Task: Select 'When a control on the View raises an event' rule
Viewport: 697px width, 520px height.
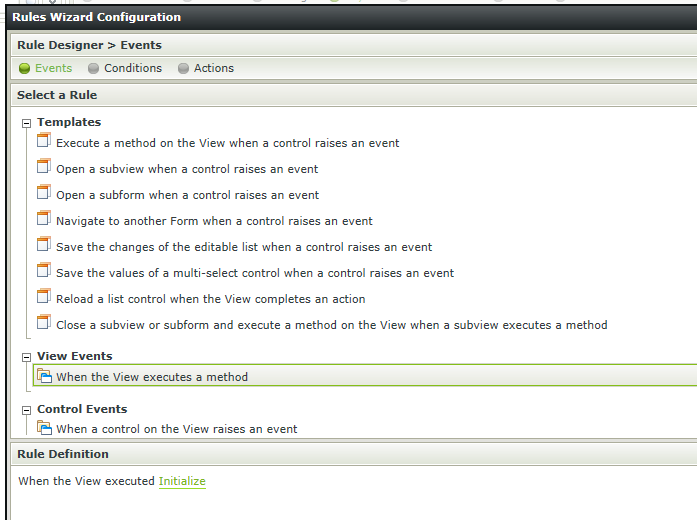Action: (x=176, y=429)
